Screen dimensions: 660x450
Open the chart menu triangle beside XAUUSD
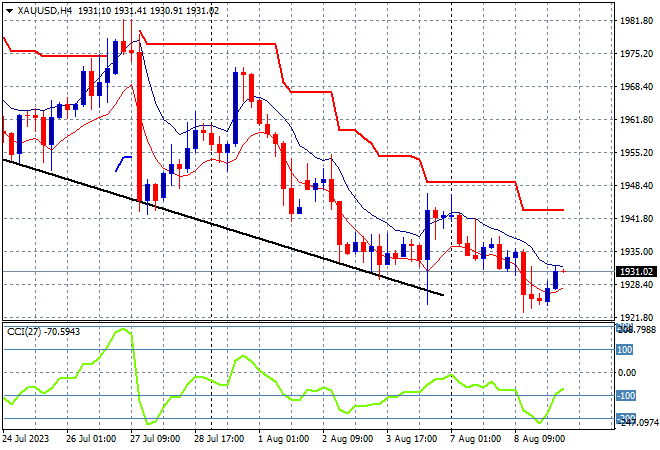[x=9, y=11]
